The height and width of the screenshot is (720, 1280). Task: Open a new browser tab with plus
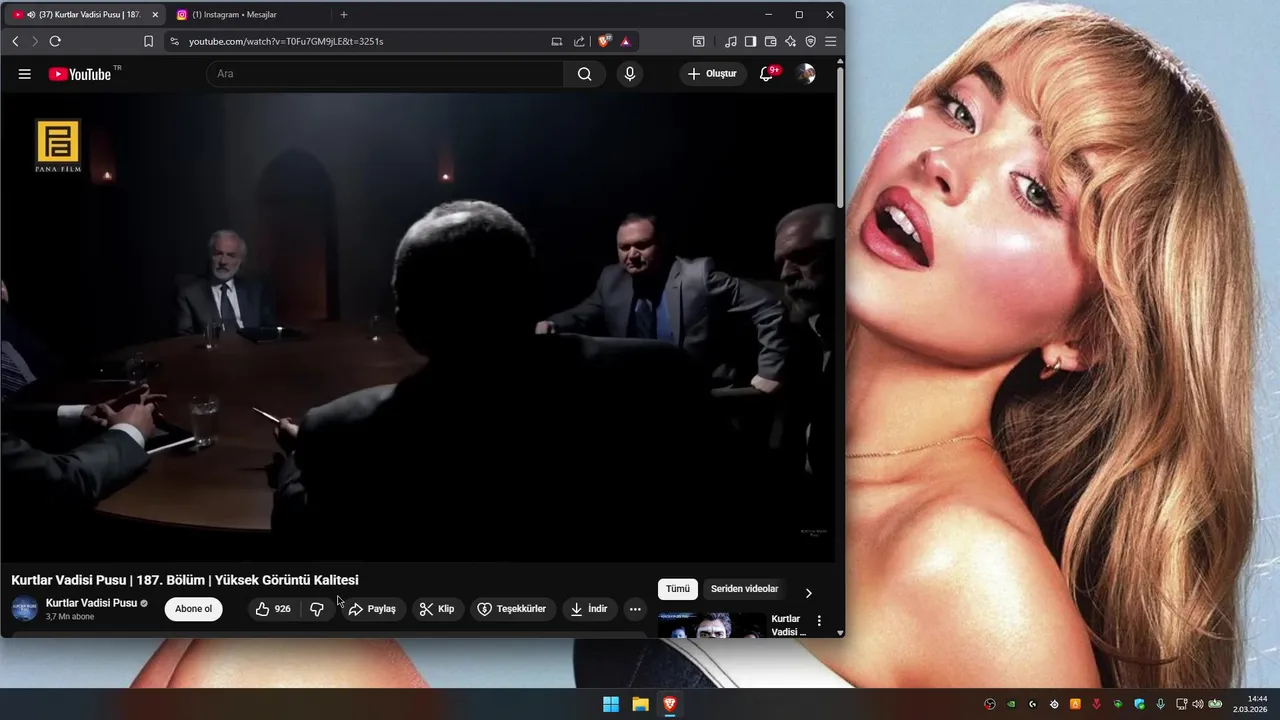click(x=344, y=15)
